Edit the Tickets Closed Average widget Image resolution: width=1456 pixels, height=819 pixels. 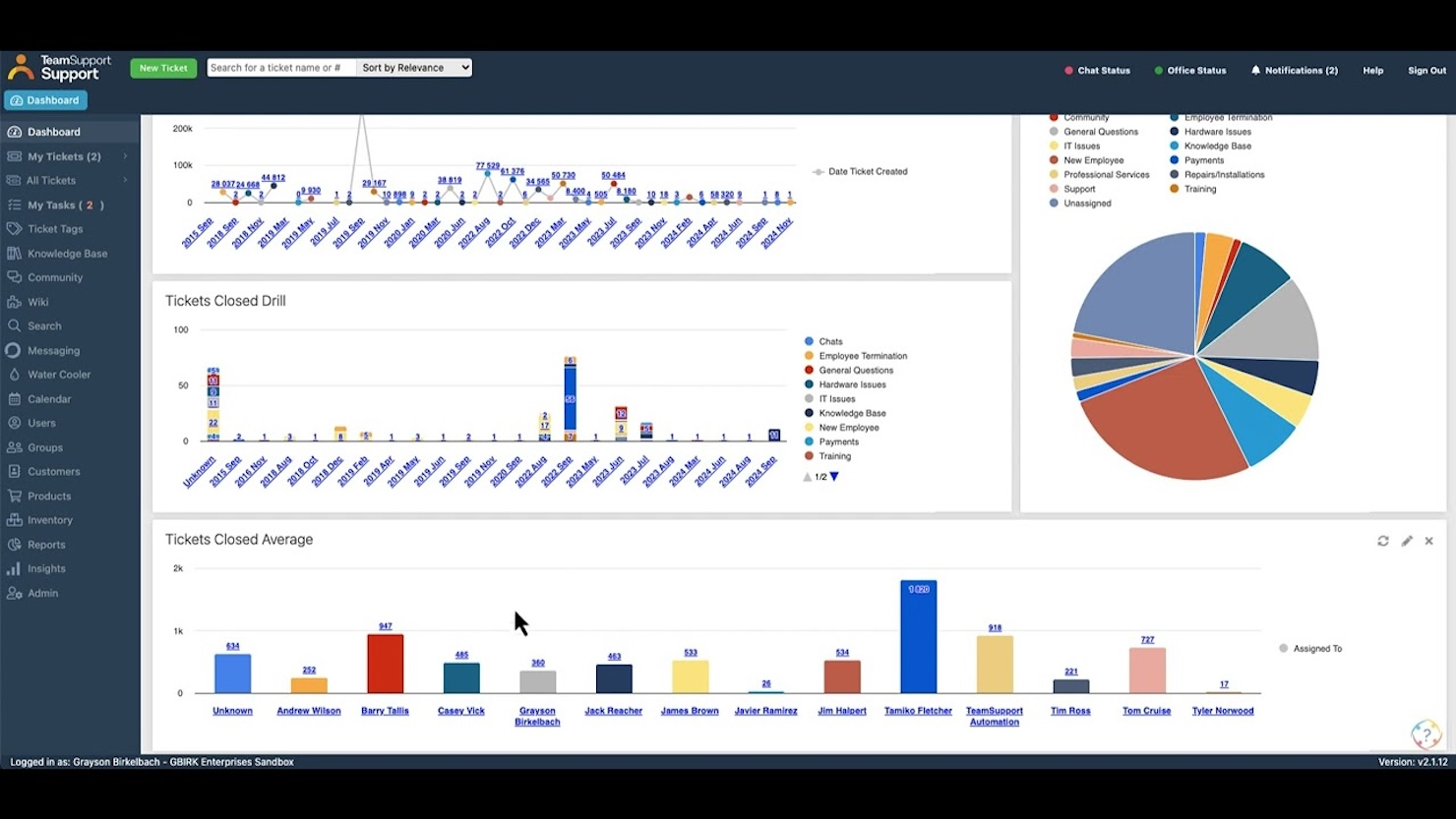pos(1407,541)
